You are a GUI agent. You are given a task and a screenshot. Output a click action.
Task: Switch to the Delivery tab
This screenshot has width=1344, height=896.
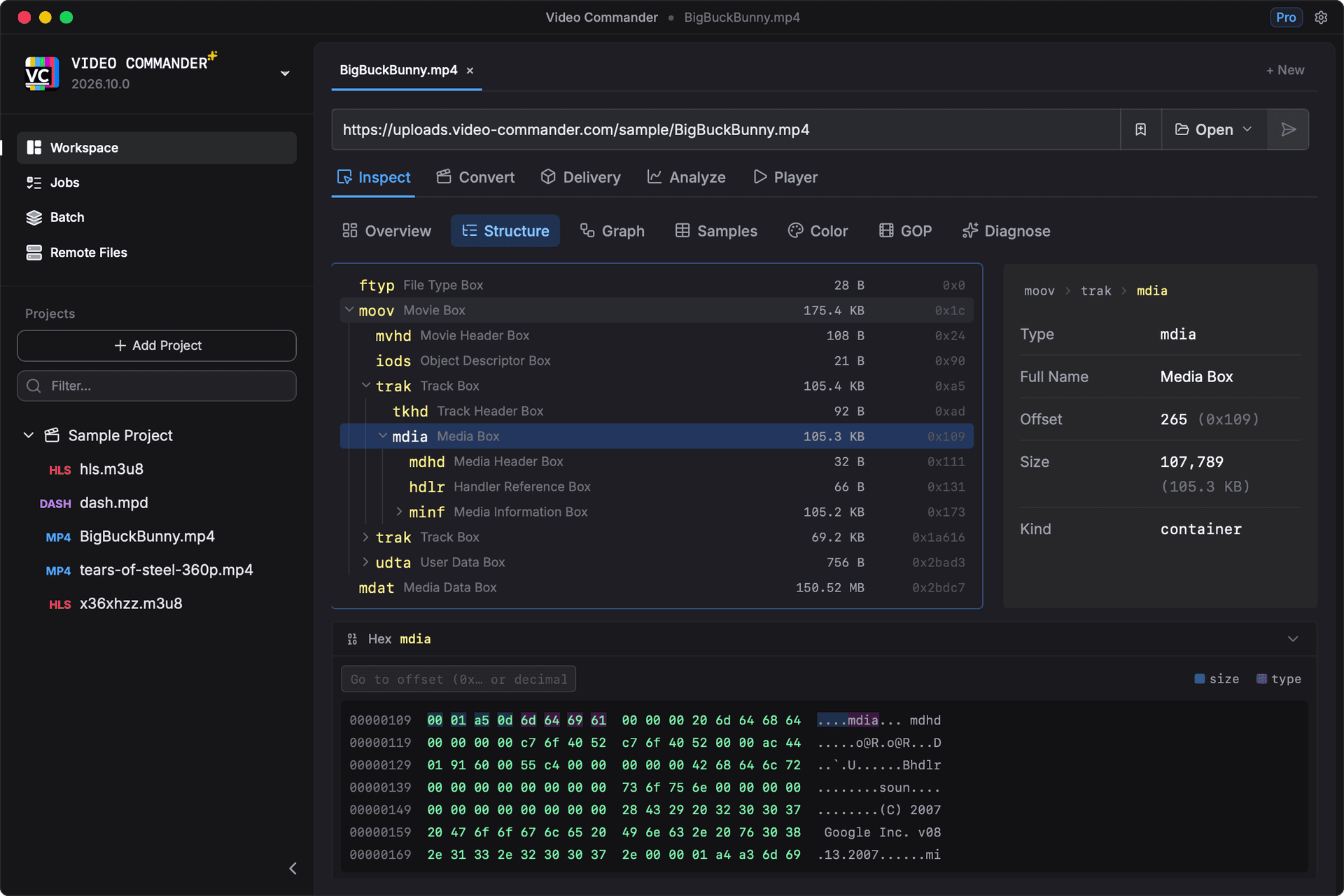(x=581, y=178)
